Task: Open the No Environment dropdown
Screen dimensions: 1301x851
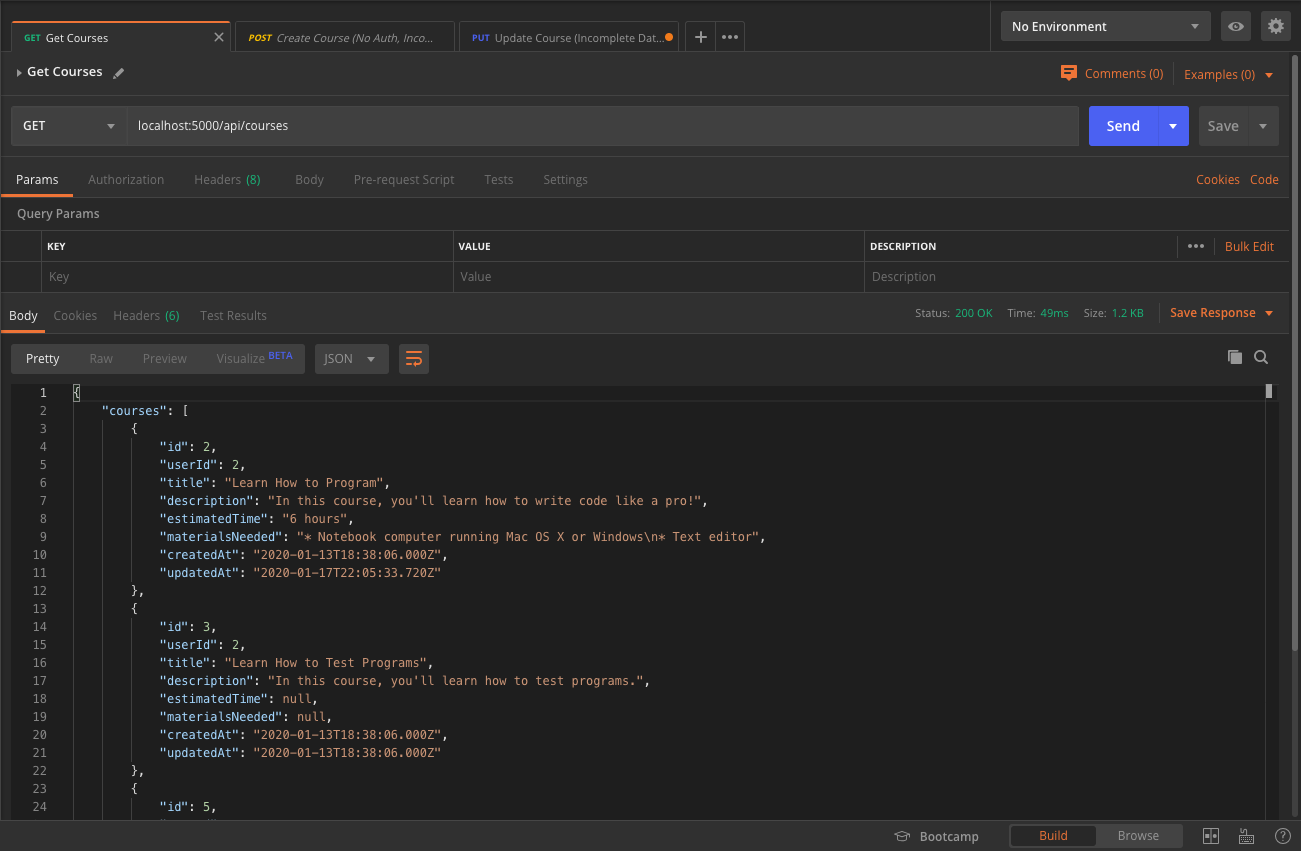Action: pos(1105,26)
